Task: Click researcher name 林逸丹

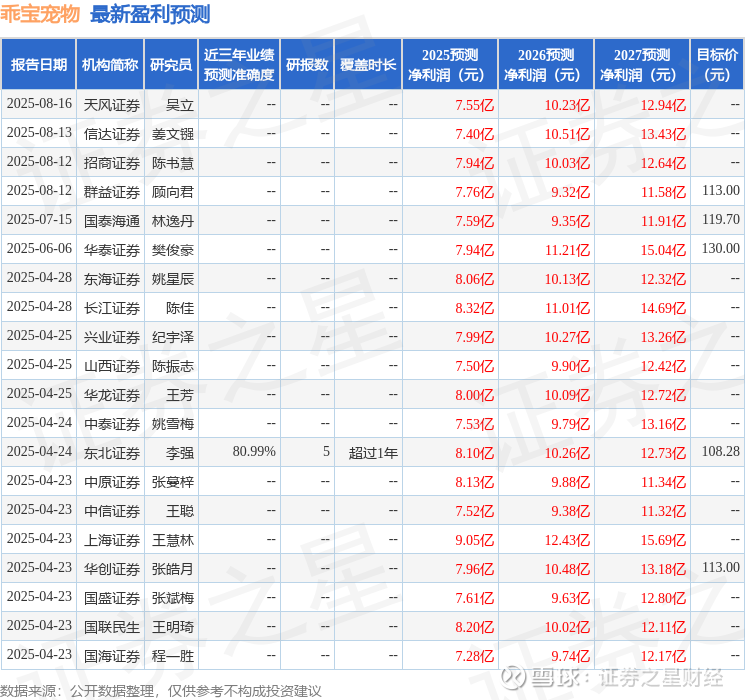Action: tap(172, 221)
